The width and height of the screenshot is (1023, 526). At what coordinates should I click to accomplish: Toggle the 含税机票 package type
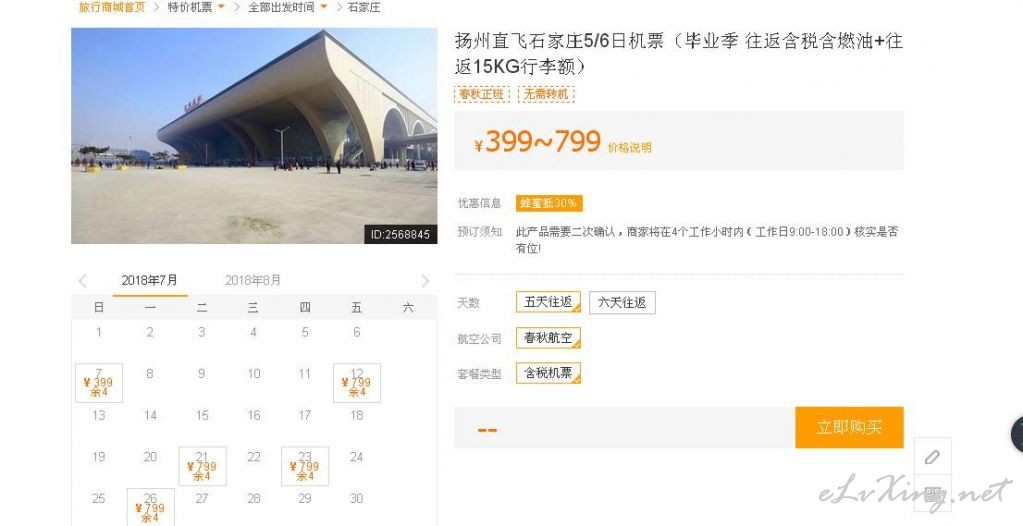pos(548,373)
